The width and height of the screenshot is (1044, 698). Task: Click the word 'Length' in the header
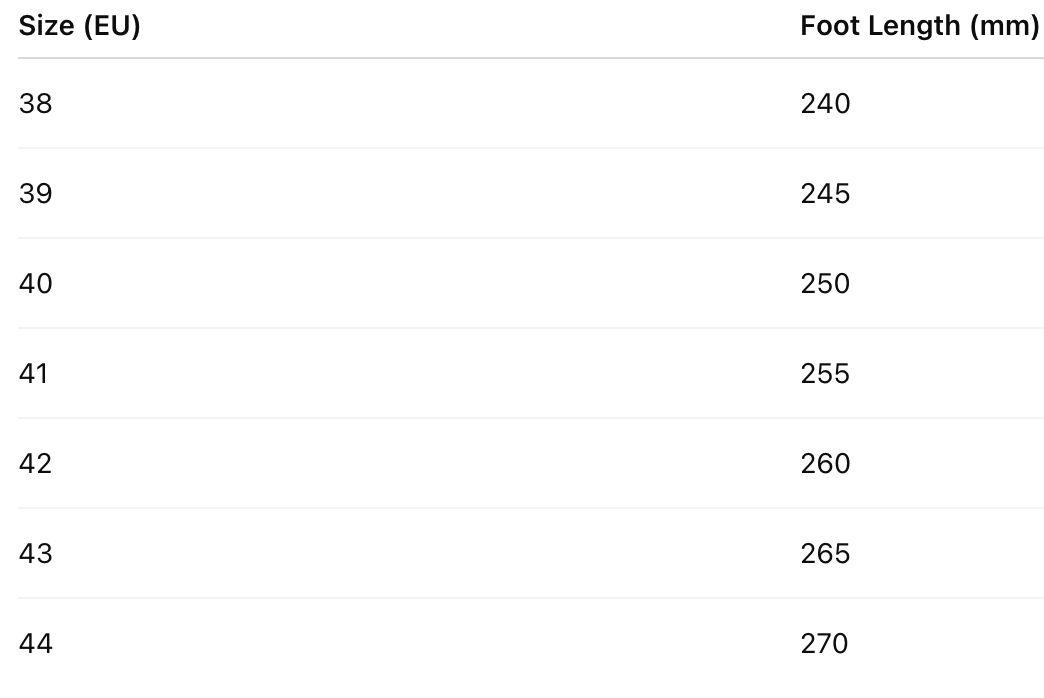tap(914, 27)
